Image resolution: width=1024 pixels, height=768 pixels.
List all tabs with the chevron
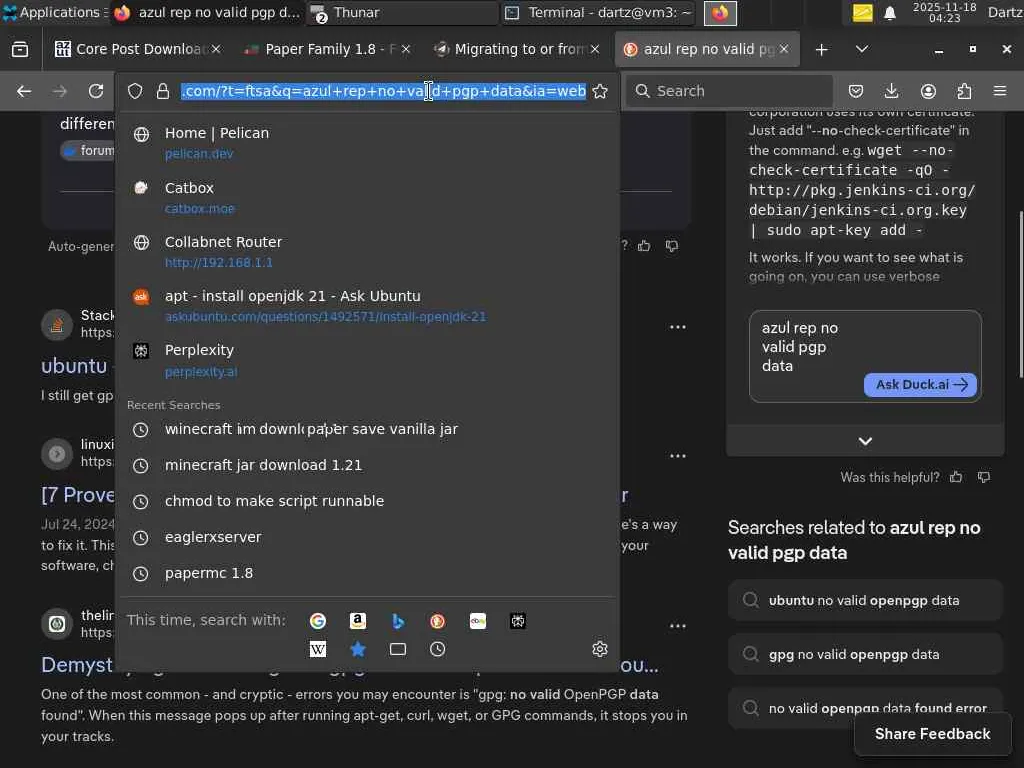(x=862, y=49)
